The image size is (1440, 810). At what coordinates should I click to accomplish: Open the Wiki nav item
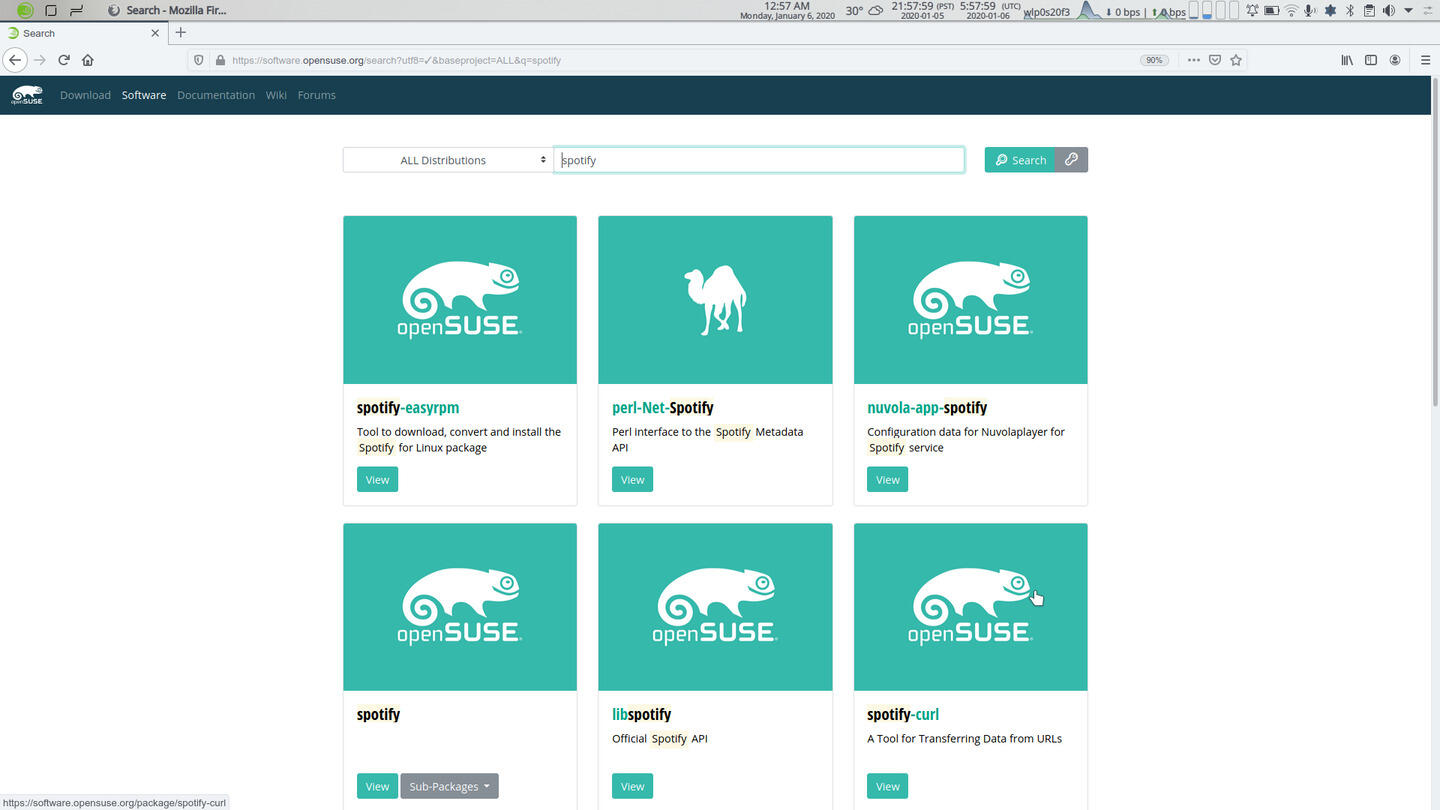[x=276, y=95]
